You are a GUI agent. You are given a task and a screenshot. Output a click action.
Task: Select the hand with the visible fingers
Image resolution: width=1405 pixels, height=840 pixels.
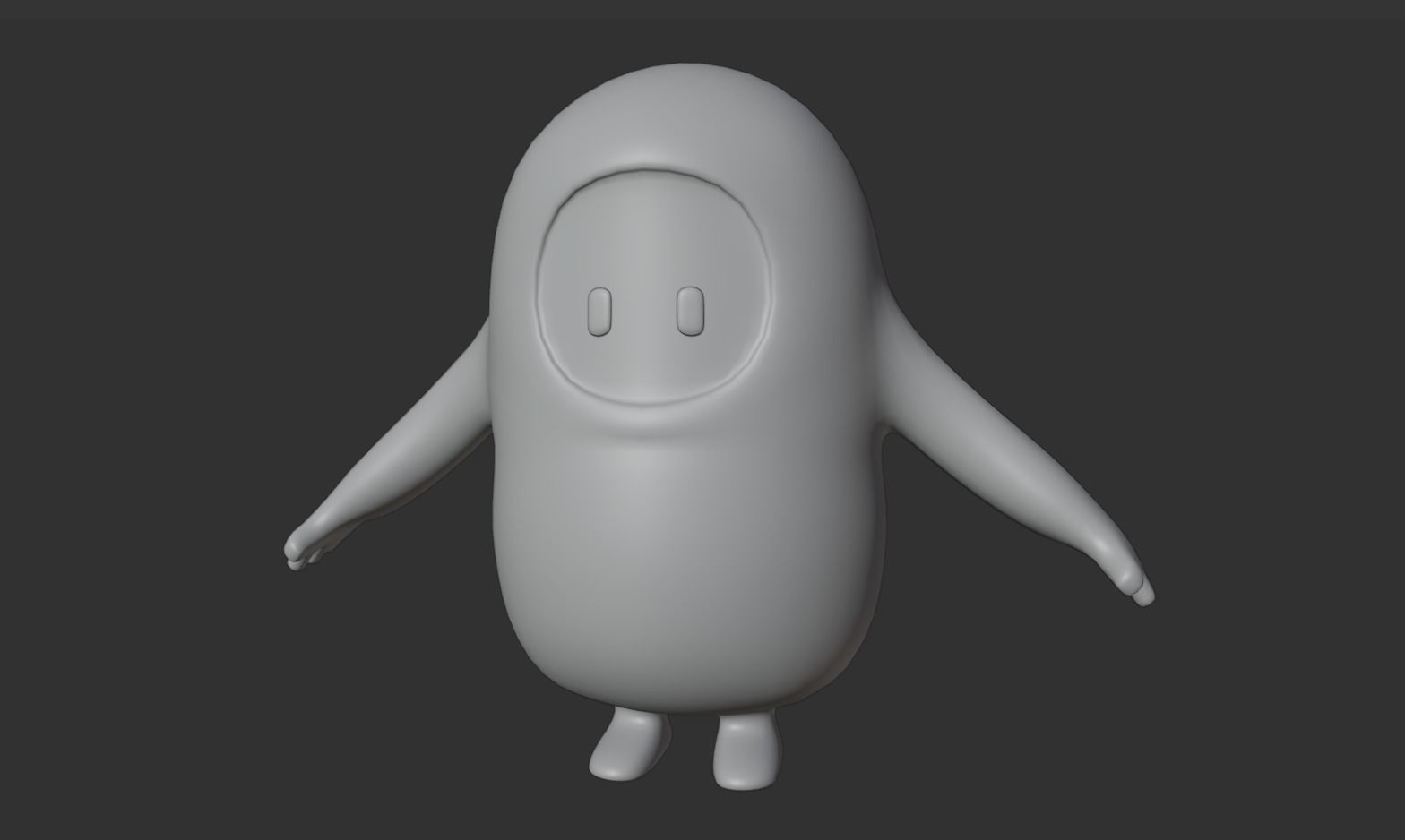(309, 544)
